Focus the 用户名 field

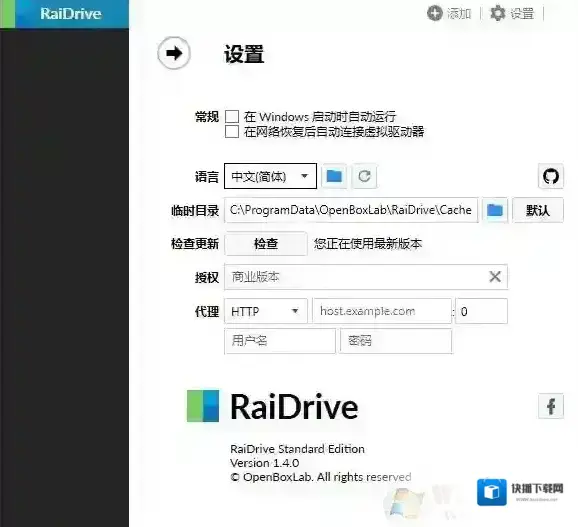point(280,341)
